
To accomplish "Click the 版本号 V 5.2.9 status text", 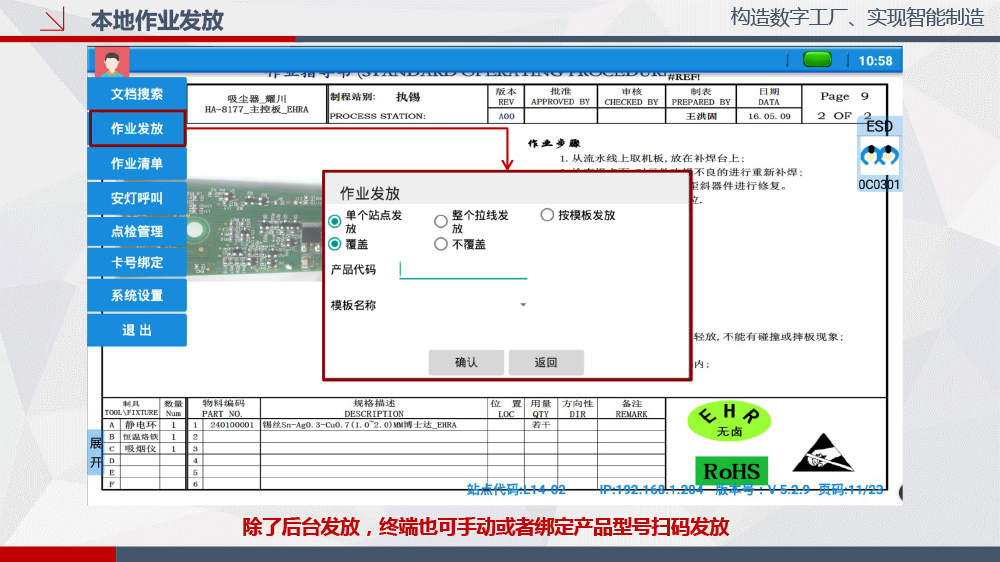I will (762, 489).
